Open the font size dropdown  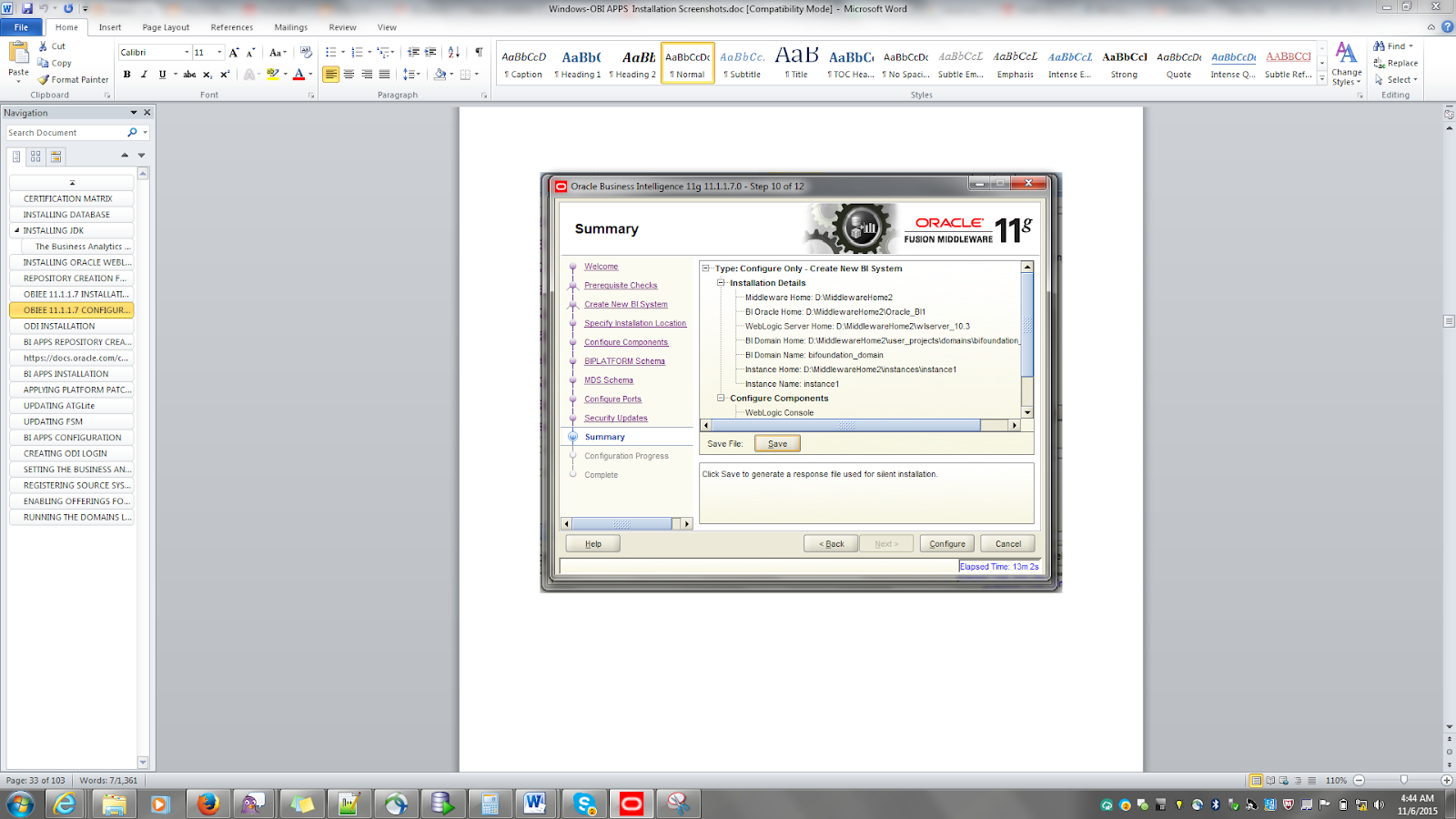click(219, 53)
